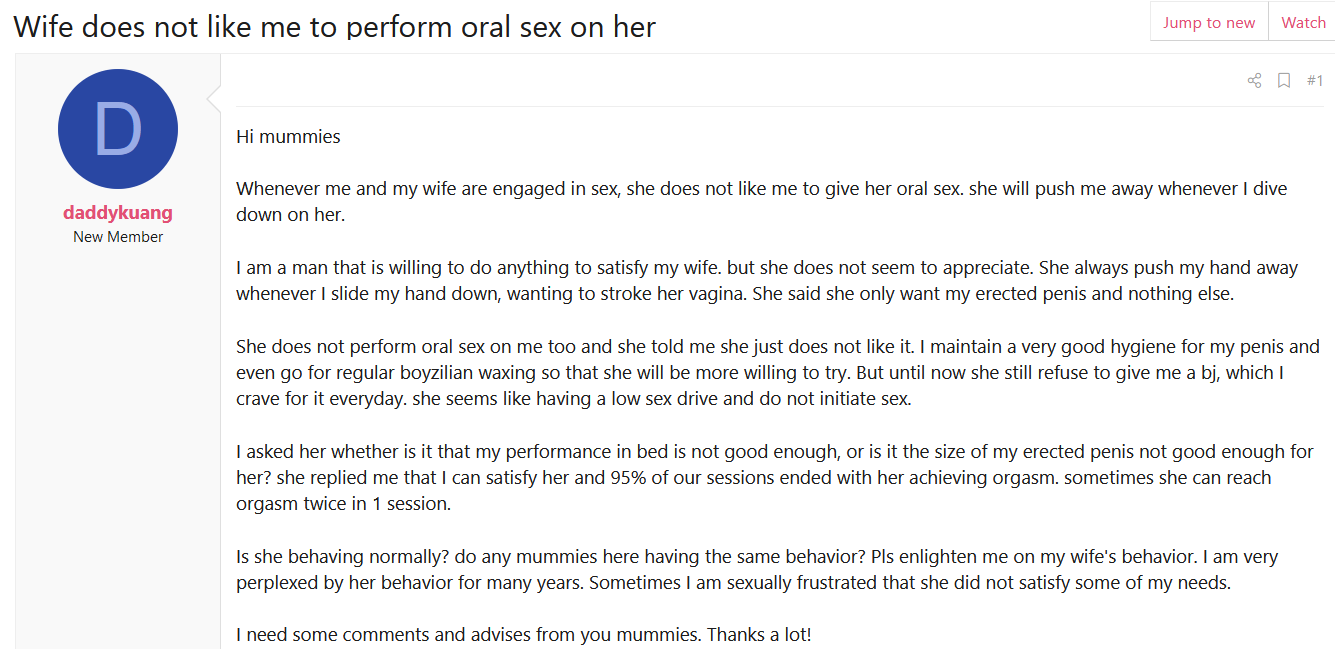Image resolution: width=1335 pixels, height=649 pixels.
Task: Click the paragraph beginning 'She does not perform'
Action: [x=778, y=373]
